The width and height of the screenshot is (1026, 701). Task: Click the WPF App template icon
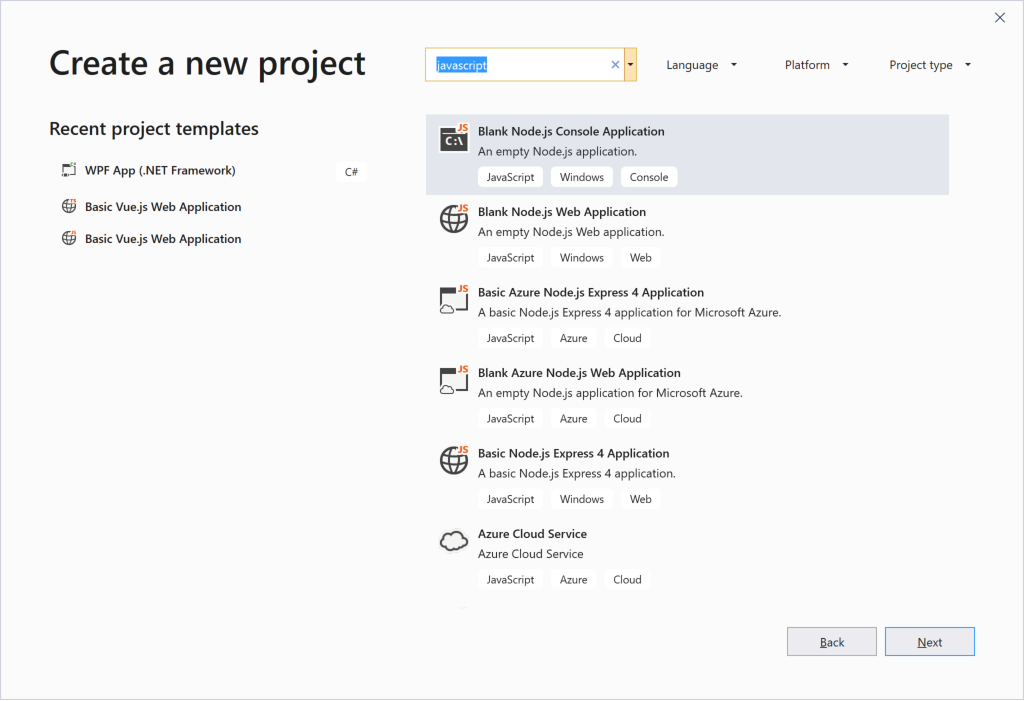tap(69, 170)
